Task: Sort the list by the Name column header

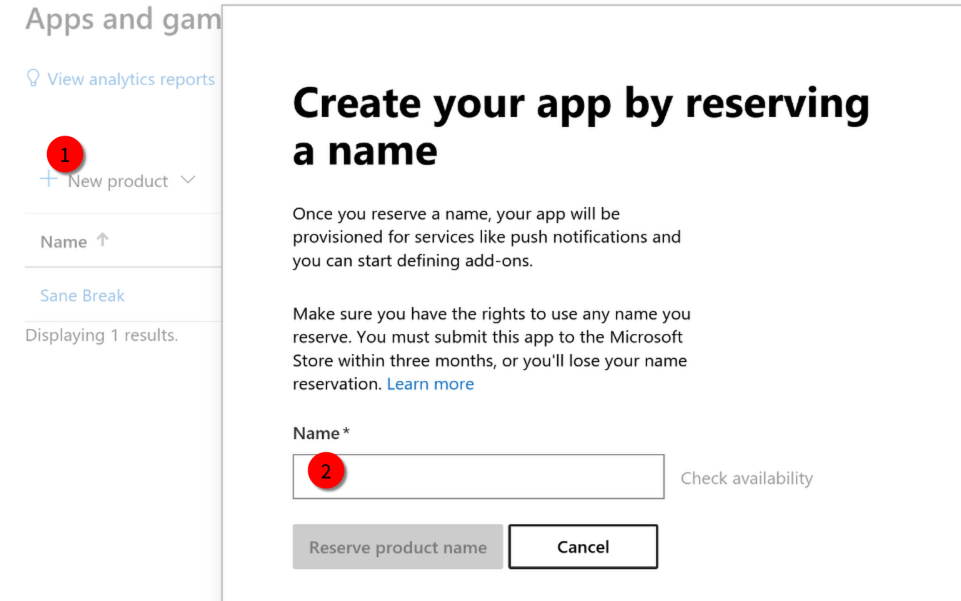Action: 64,242
